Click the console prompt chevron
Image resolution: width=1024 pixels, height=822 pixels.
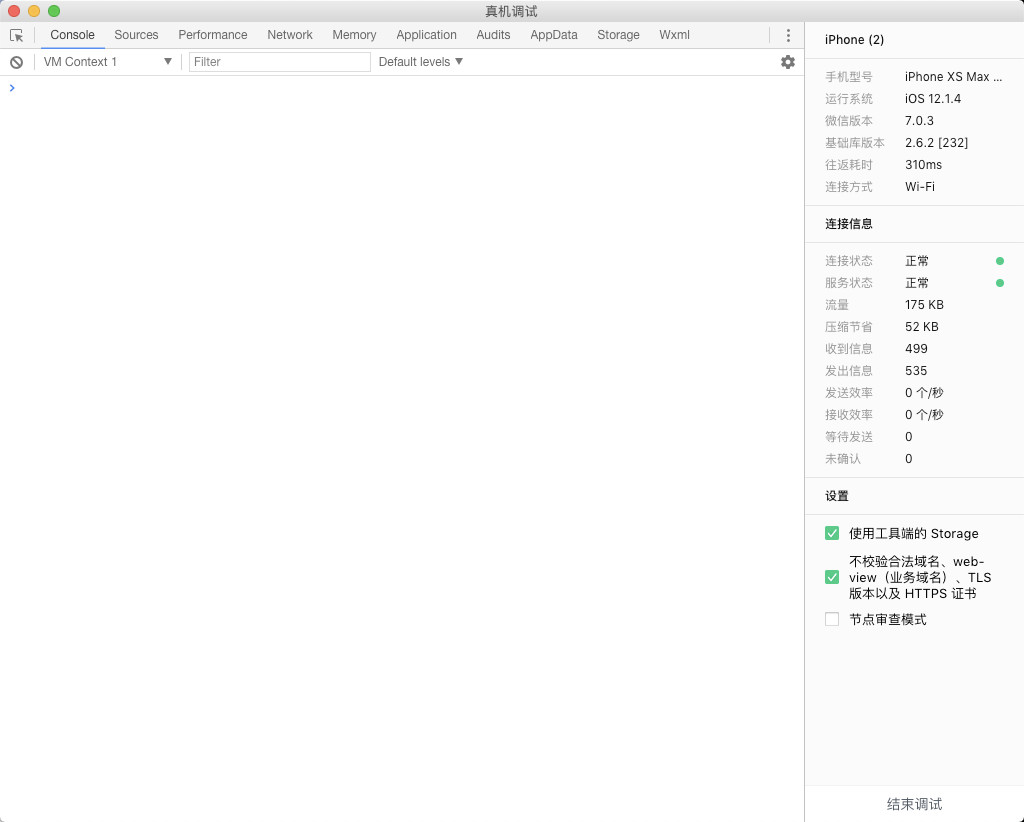12,87
